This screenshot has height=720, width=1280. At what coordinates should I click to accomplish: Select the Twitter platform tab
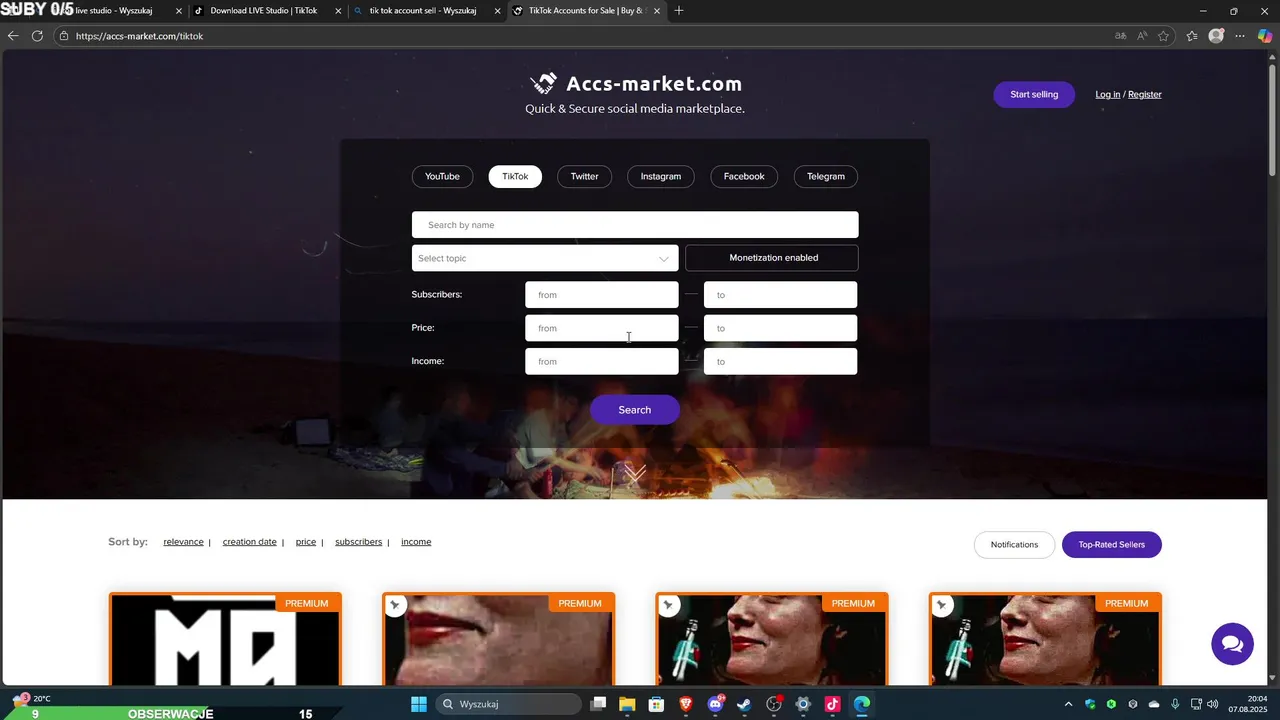584,176
